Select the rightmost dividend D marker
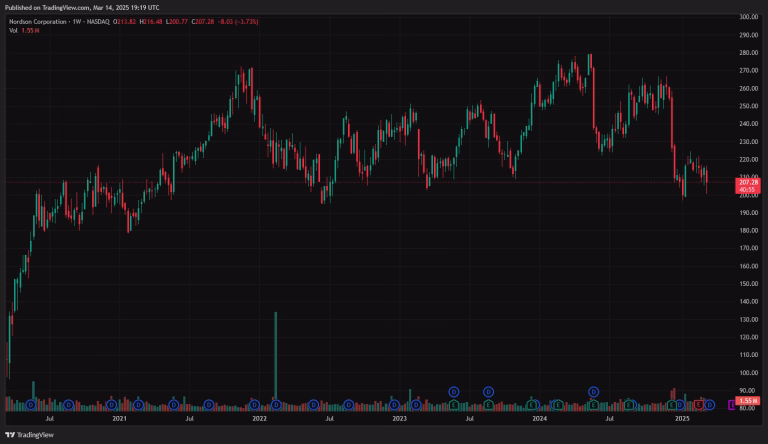Viewport: 768px width, 444px height. click(x=709, y=404)
